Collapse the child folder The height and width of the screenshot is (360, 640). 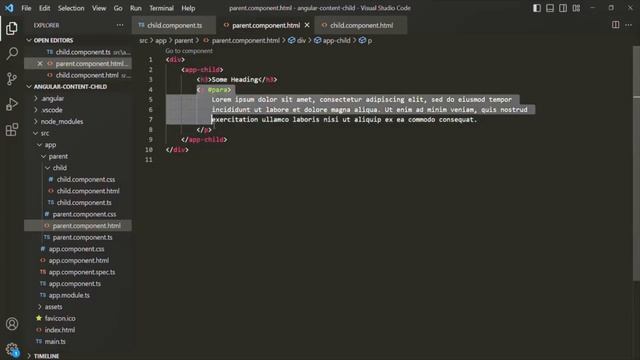coord(60,168)
